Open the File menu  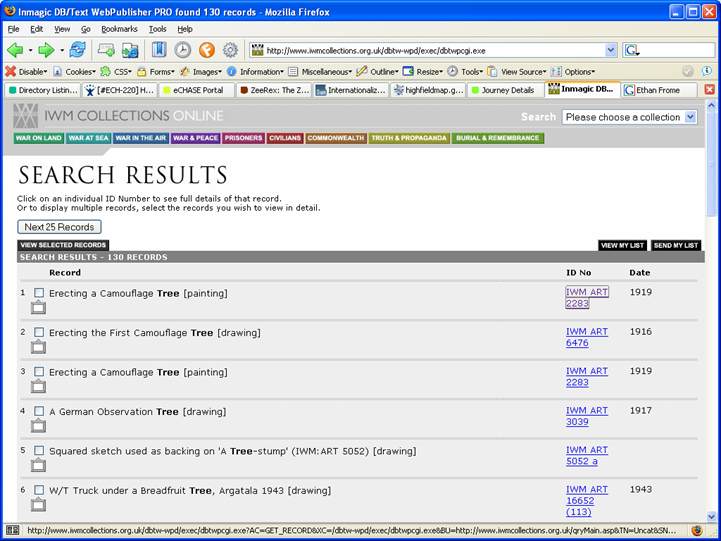click(x=13, y=29)
